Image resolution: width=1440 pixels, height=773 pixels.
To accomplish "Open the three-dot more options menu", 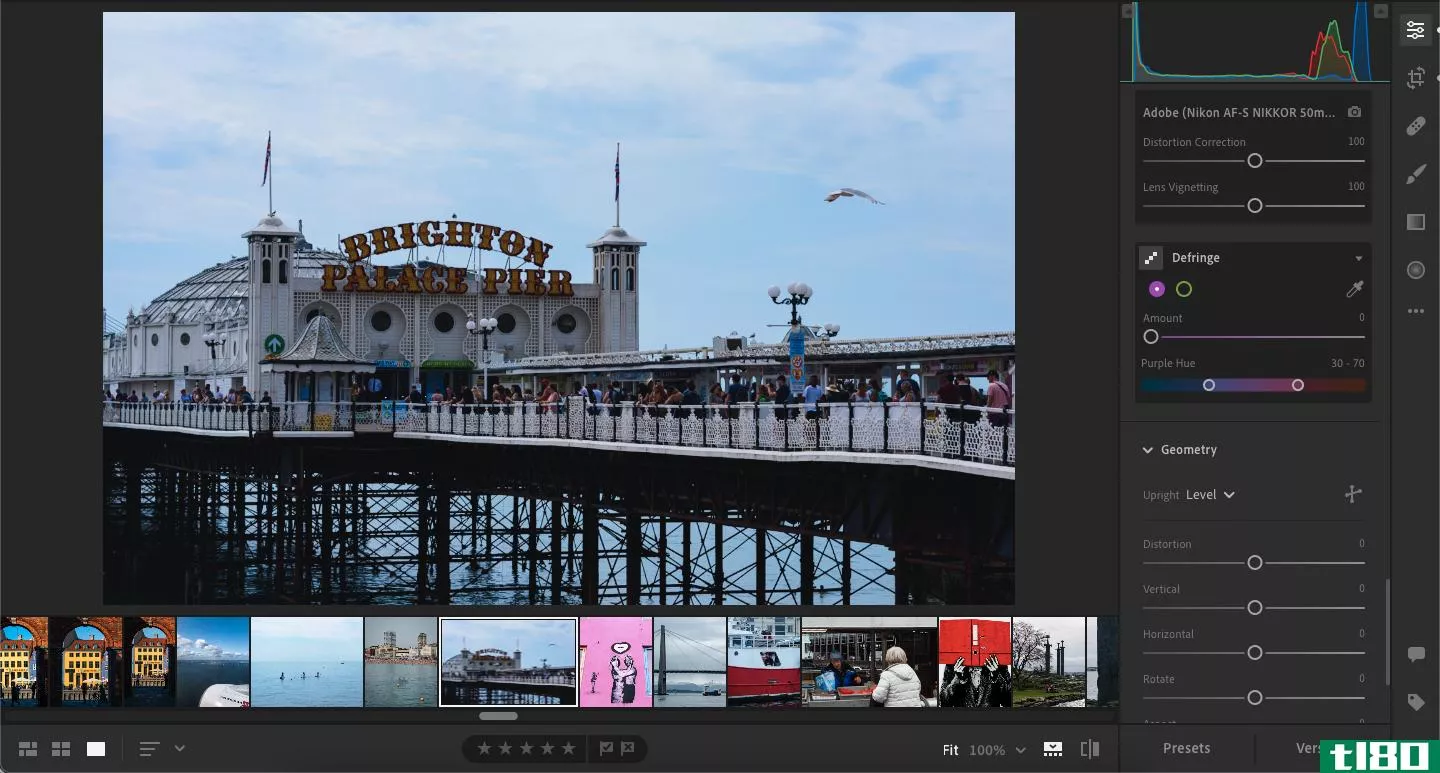I will pos(1415,311).
